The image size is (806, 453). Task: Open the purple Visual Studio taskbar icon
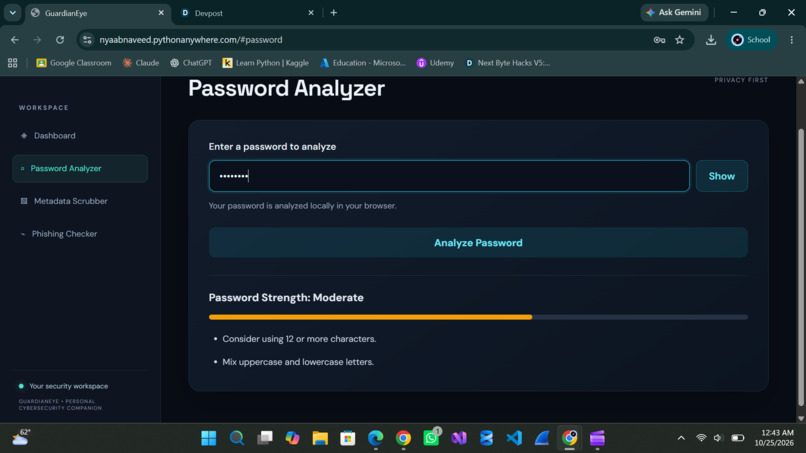[459, 438]
